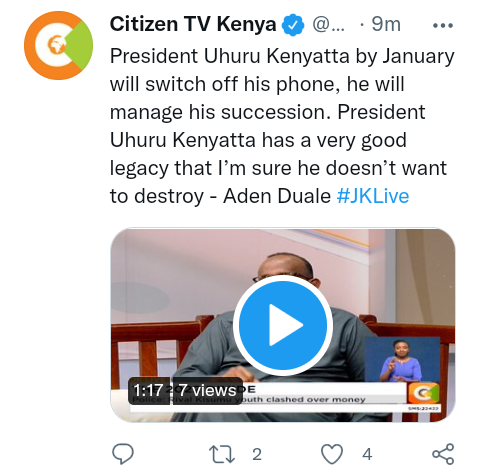Click the Citizen TV Kenya display name

pyautogui.click(x=193, y=25)
